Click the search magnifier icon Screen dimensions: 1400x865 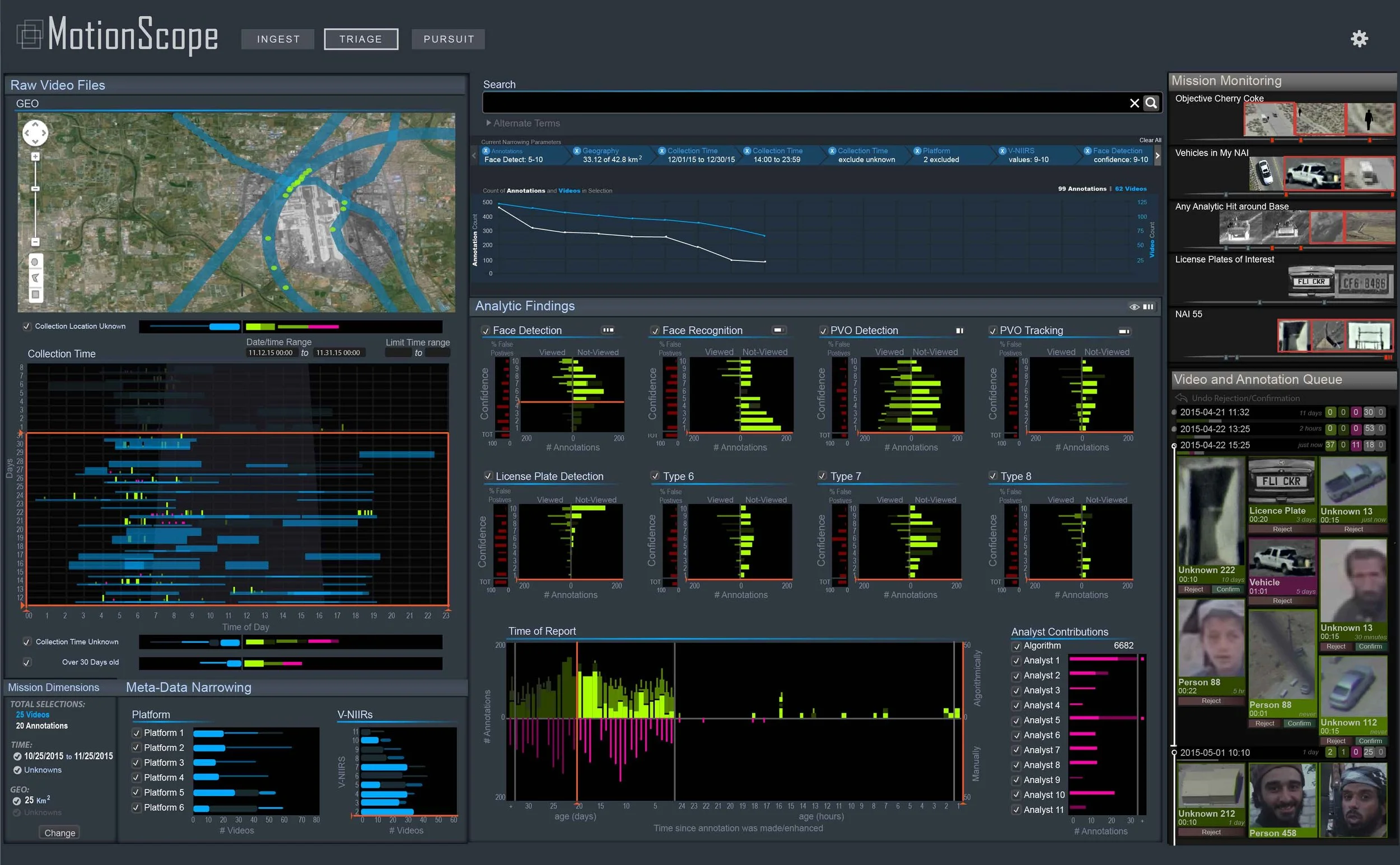1151,103
